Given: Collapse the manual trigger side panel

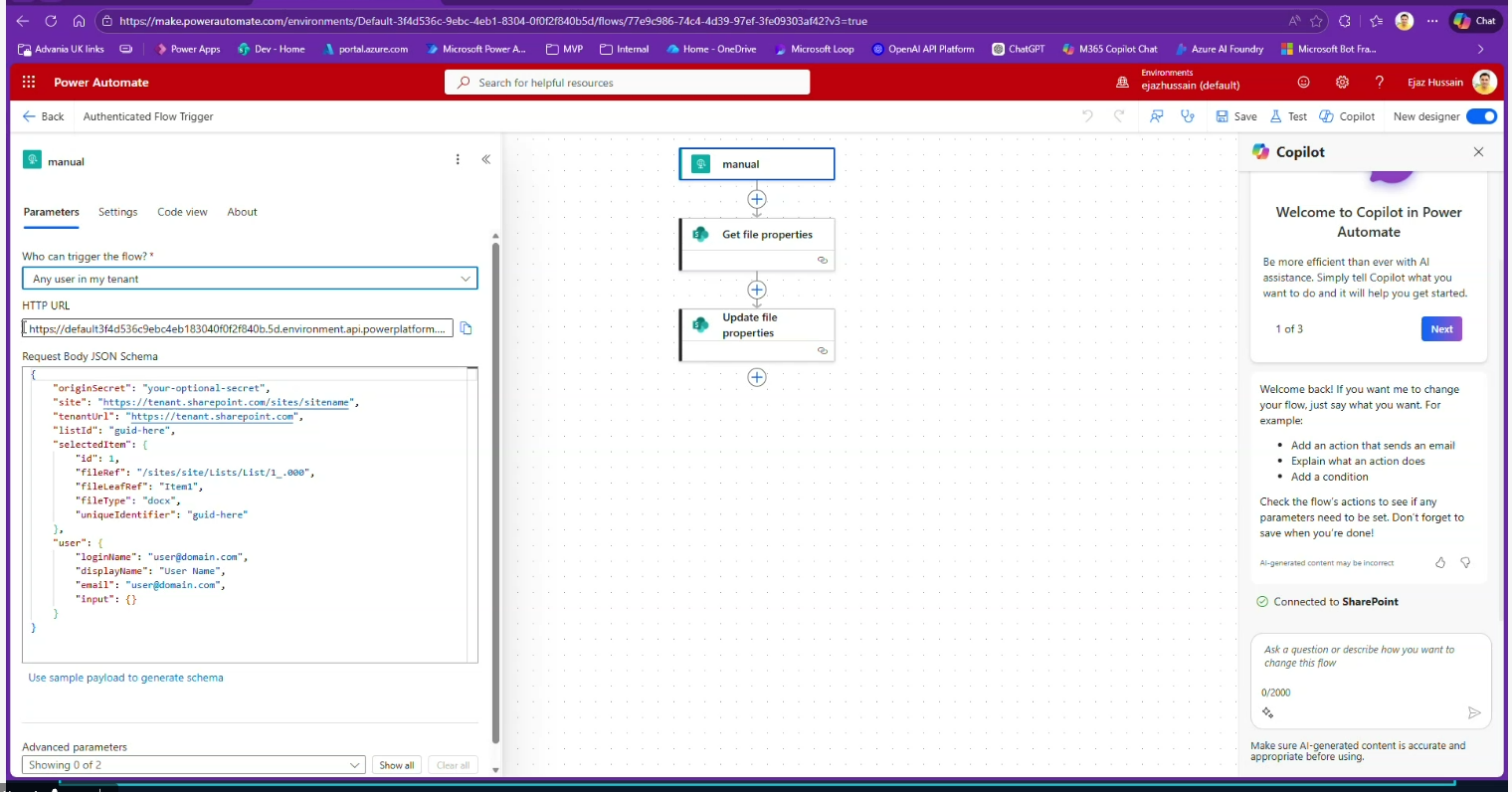Looking at the screenshot, I should pyautogui.click(x=486, y=159).
